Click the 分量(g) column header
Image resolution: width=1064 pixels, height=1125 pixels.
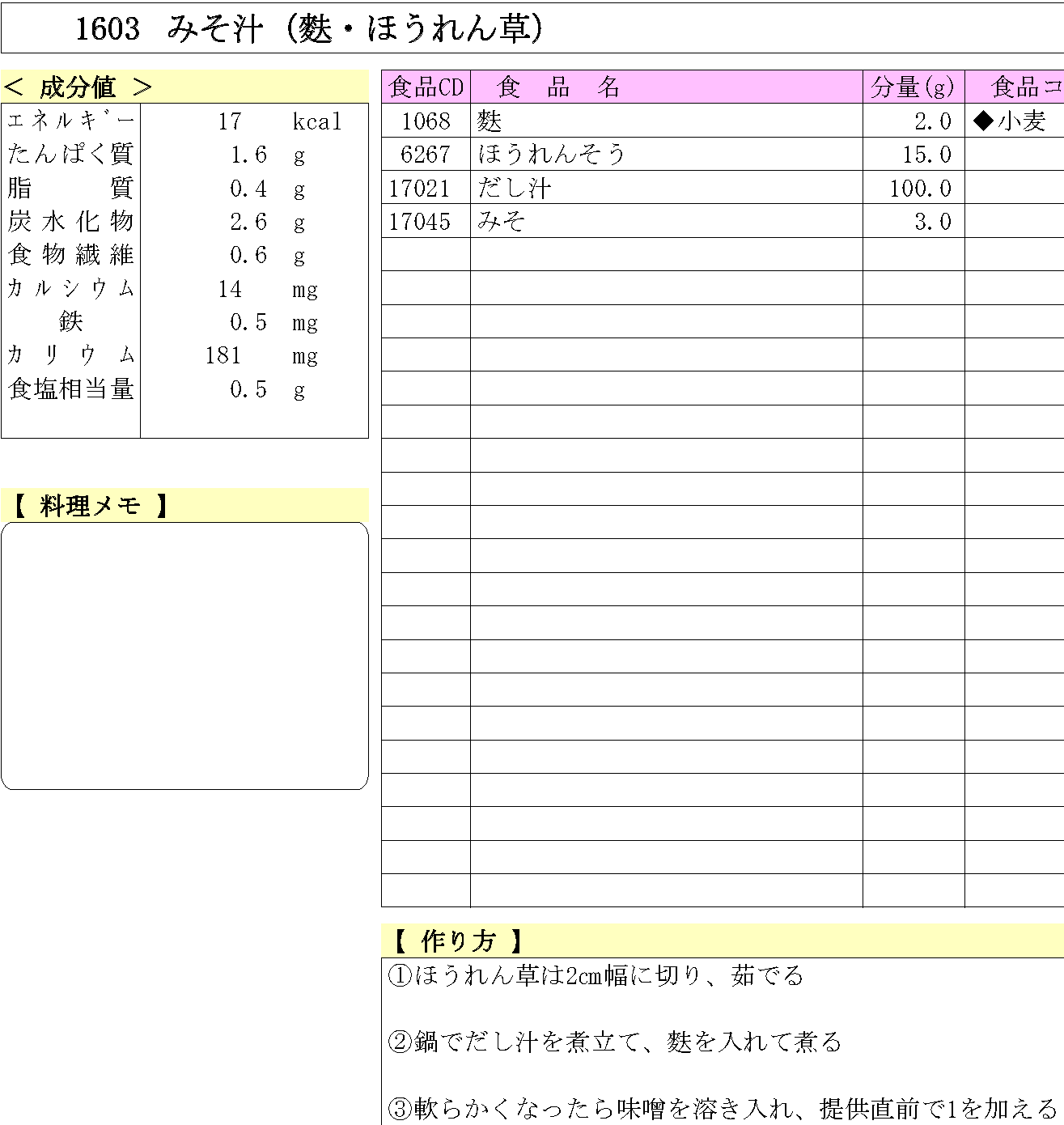click(x=913, y=87)
